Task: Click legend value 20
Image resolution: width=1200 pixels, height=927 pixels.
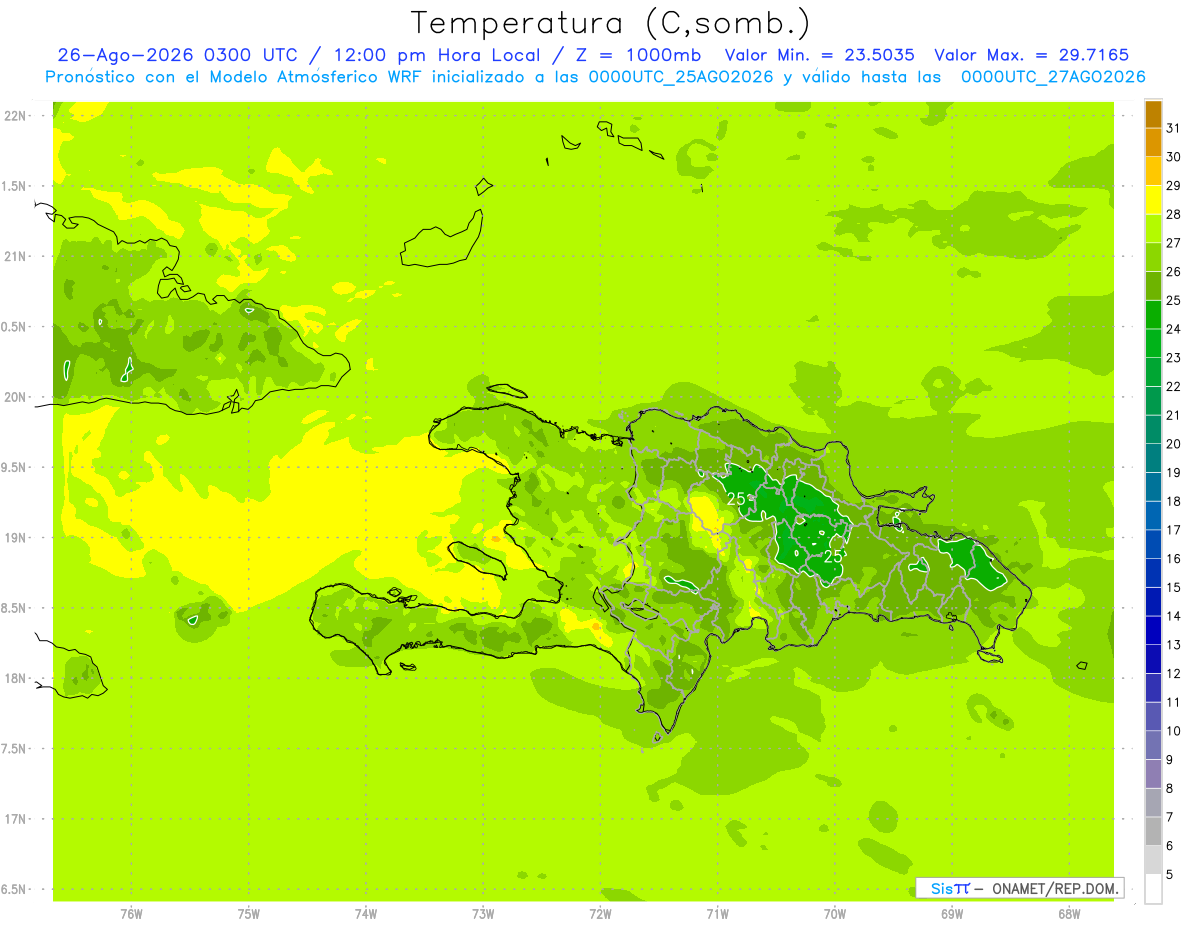Action: (x=1173, y=444)
